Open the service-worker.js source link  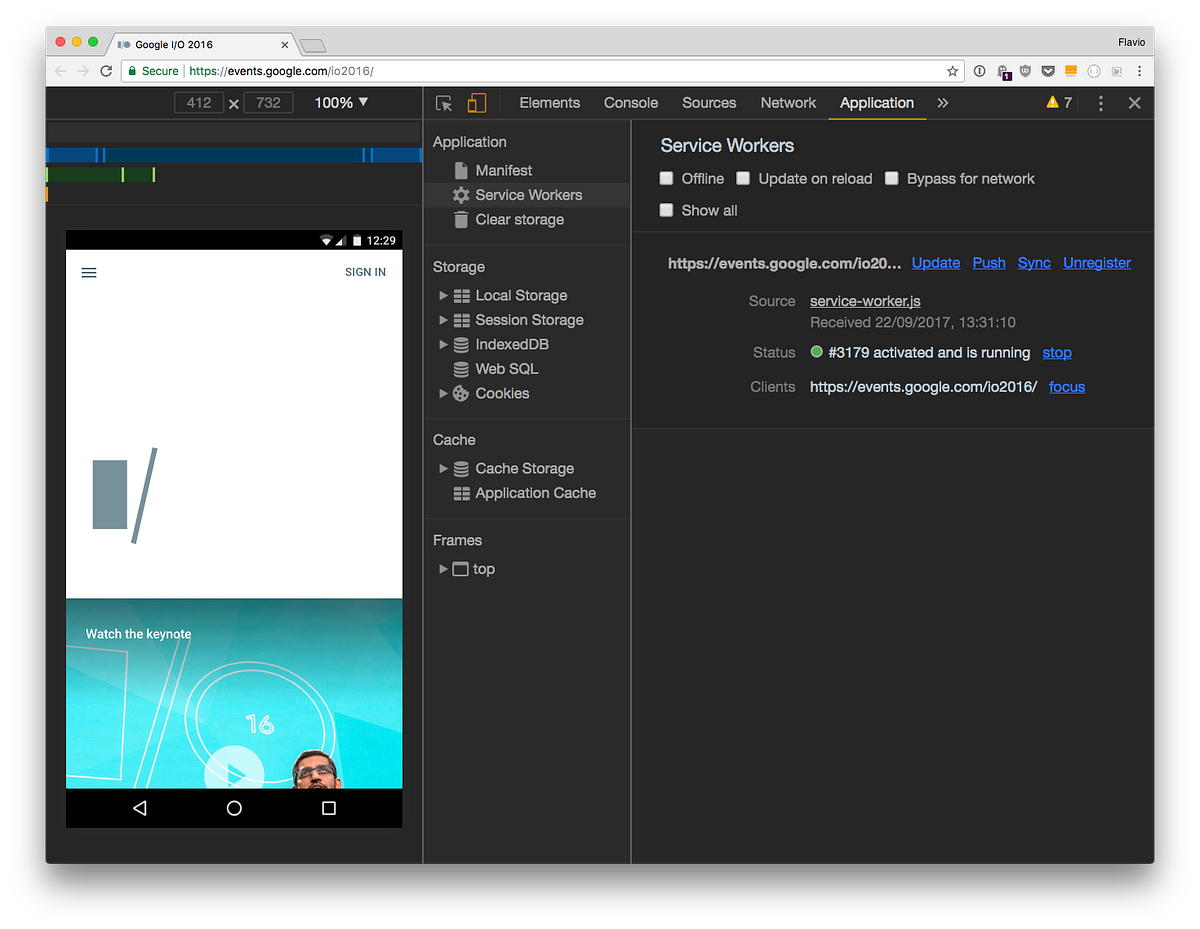(x=864, y=301)
